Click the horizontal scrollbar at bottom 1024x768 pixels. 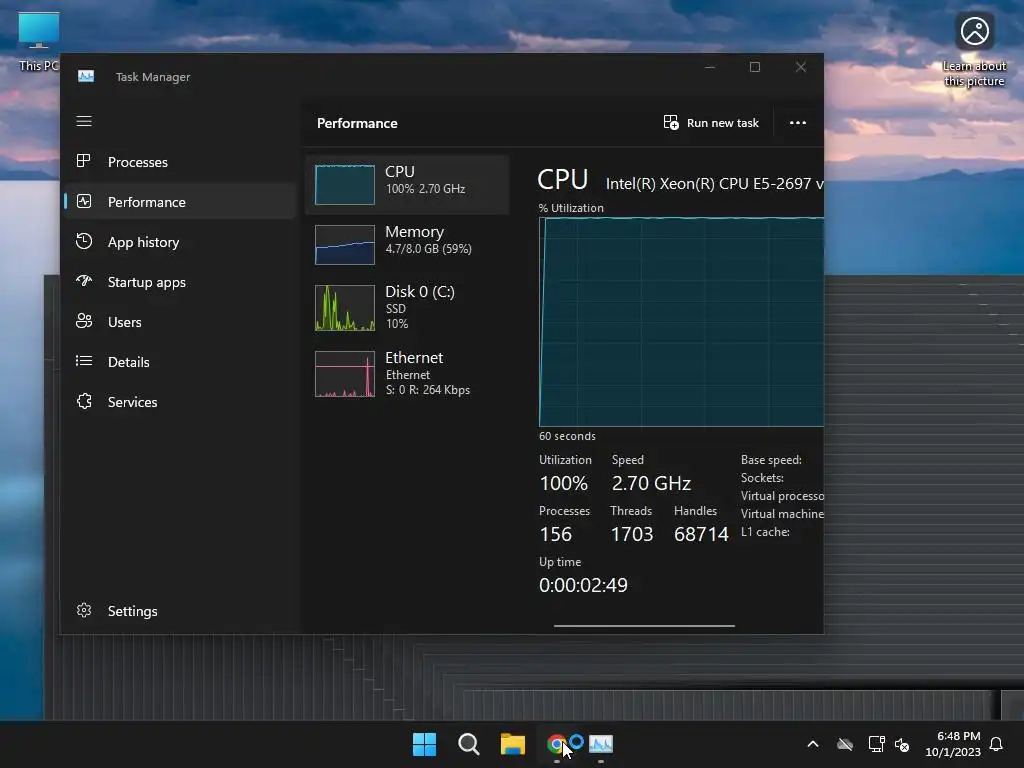click(644, 626)
